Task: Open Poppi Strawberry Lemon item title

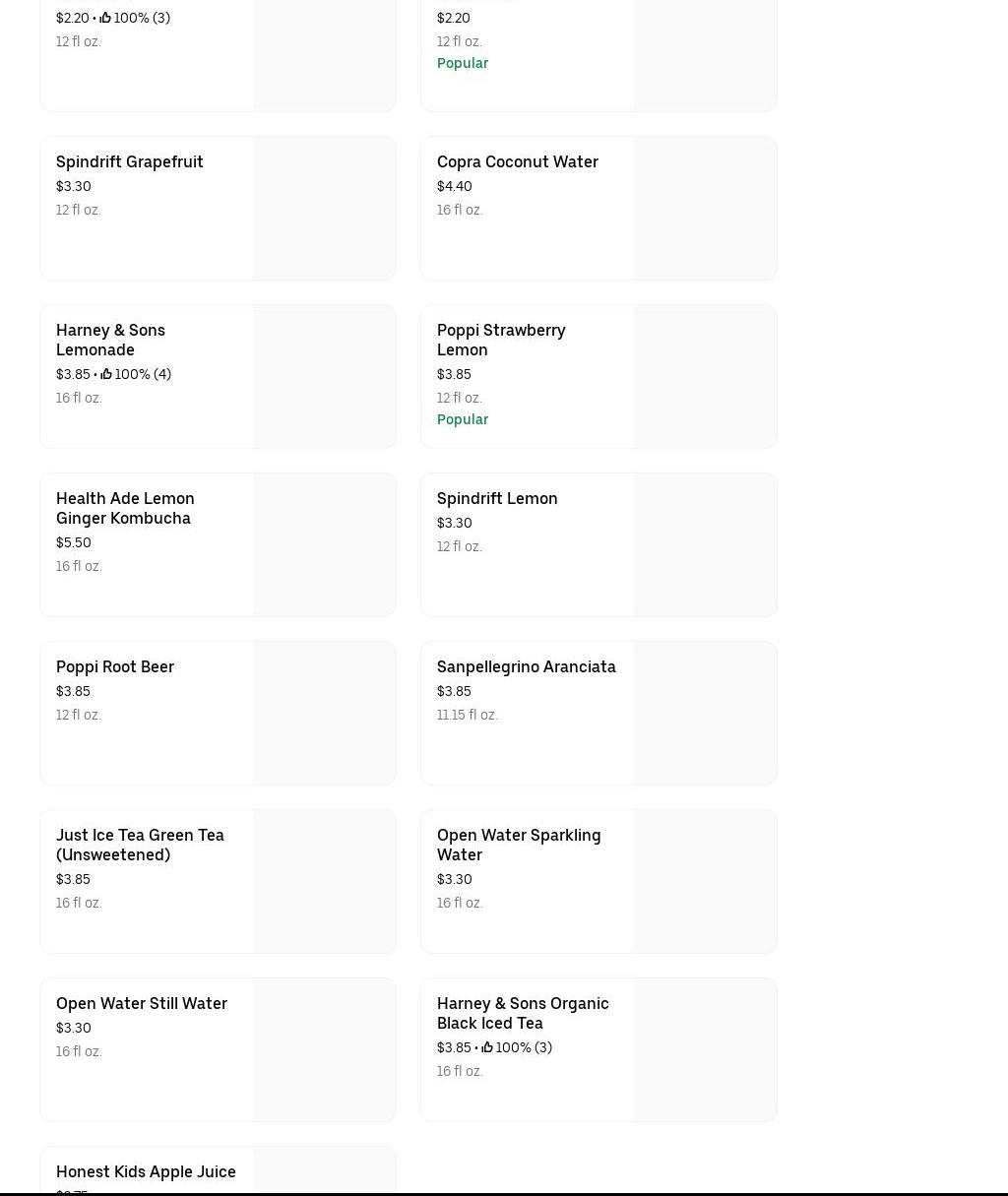Action: point(500,340)
